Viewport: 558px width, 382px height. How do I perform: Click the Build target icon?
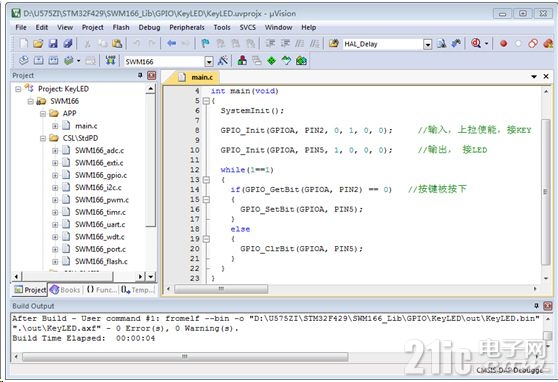point(38,61)
